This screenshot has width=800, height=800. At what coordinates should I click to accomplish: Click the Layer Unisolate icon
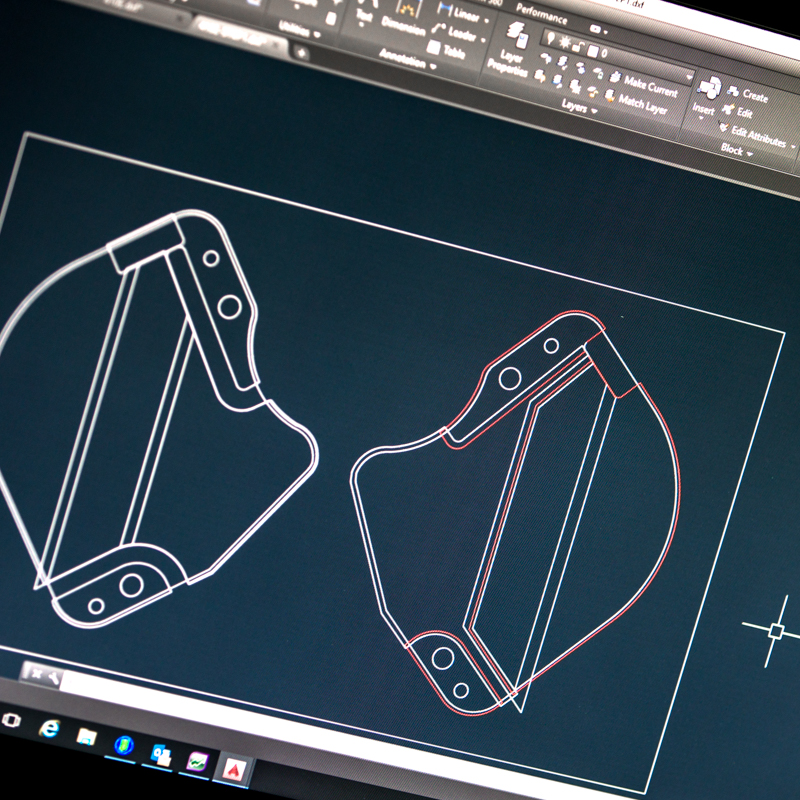point(557,80)
